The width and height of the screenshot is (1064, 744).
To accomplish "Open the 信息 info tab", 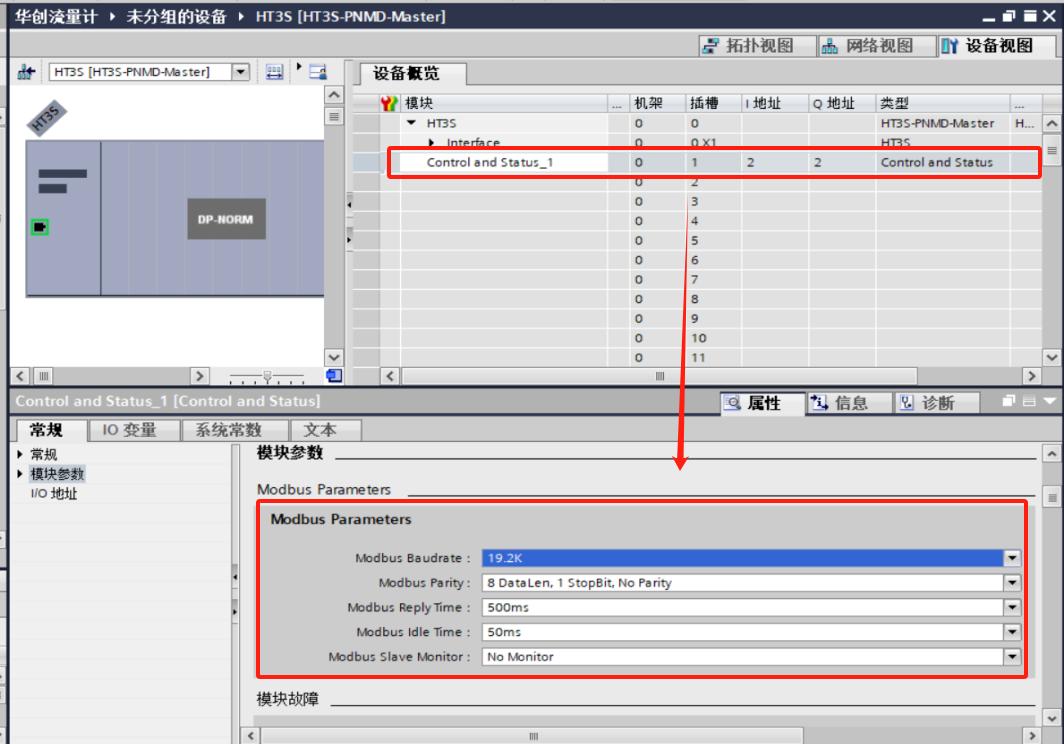I will 849,403.
